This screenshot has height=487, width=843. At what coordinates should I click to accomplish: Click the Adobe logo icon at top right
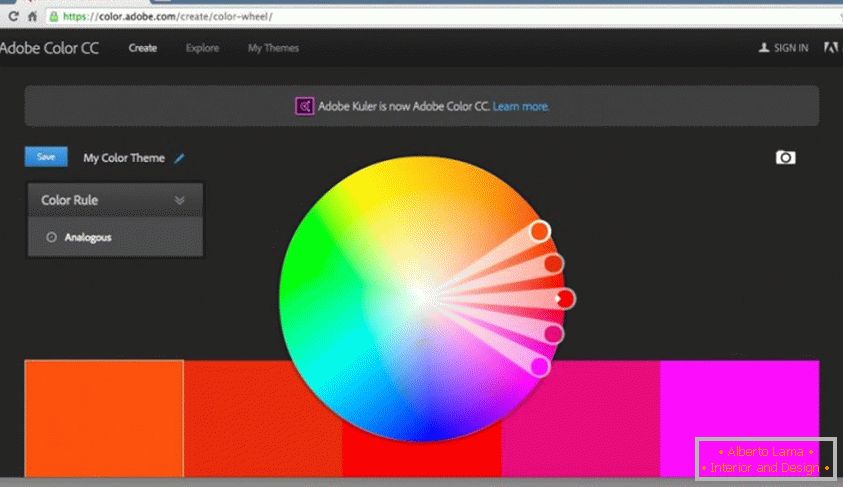tap(831, 48)
